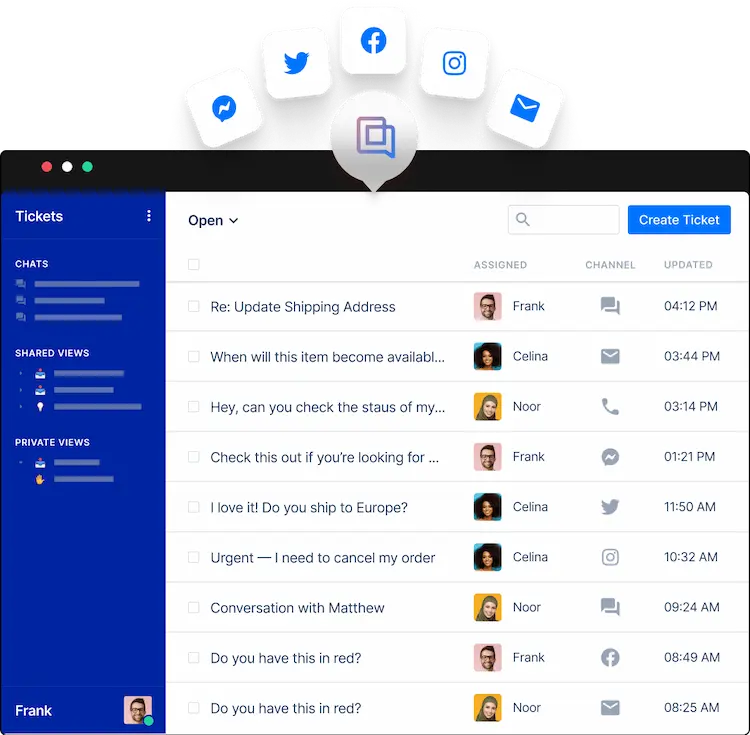
Task: Click first chat icon under CHATS
Action: coord(21,284)
